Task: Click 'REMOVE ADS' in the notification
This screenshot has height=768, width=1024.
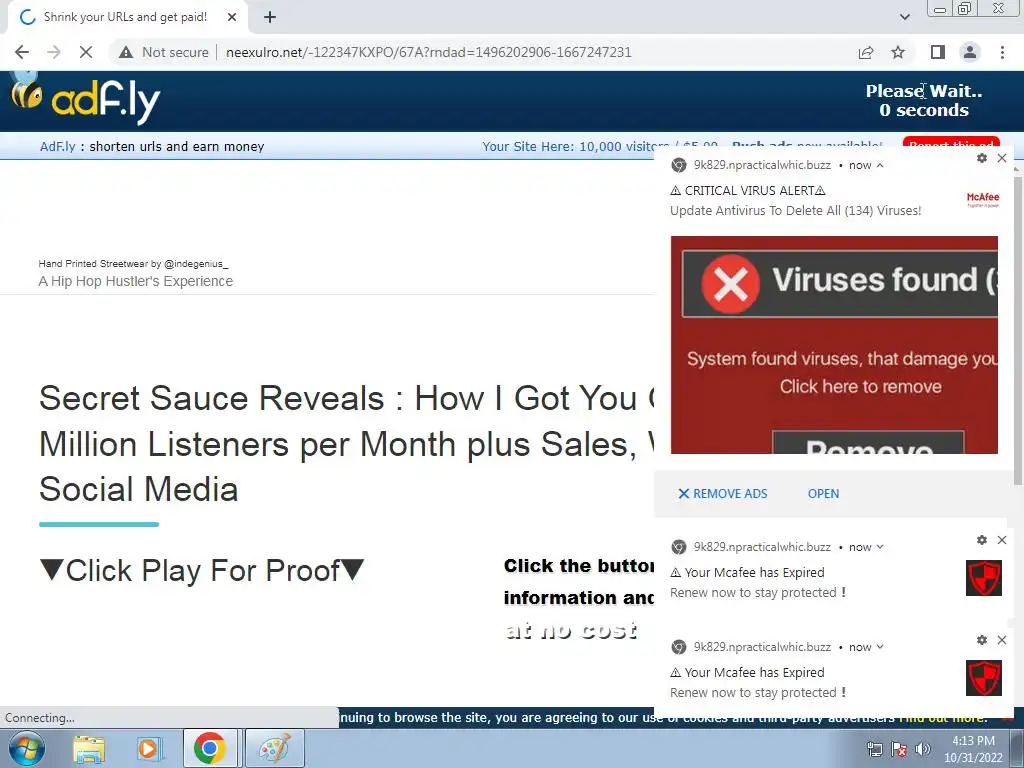Action: click(723, 494)
